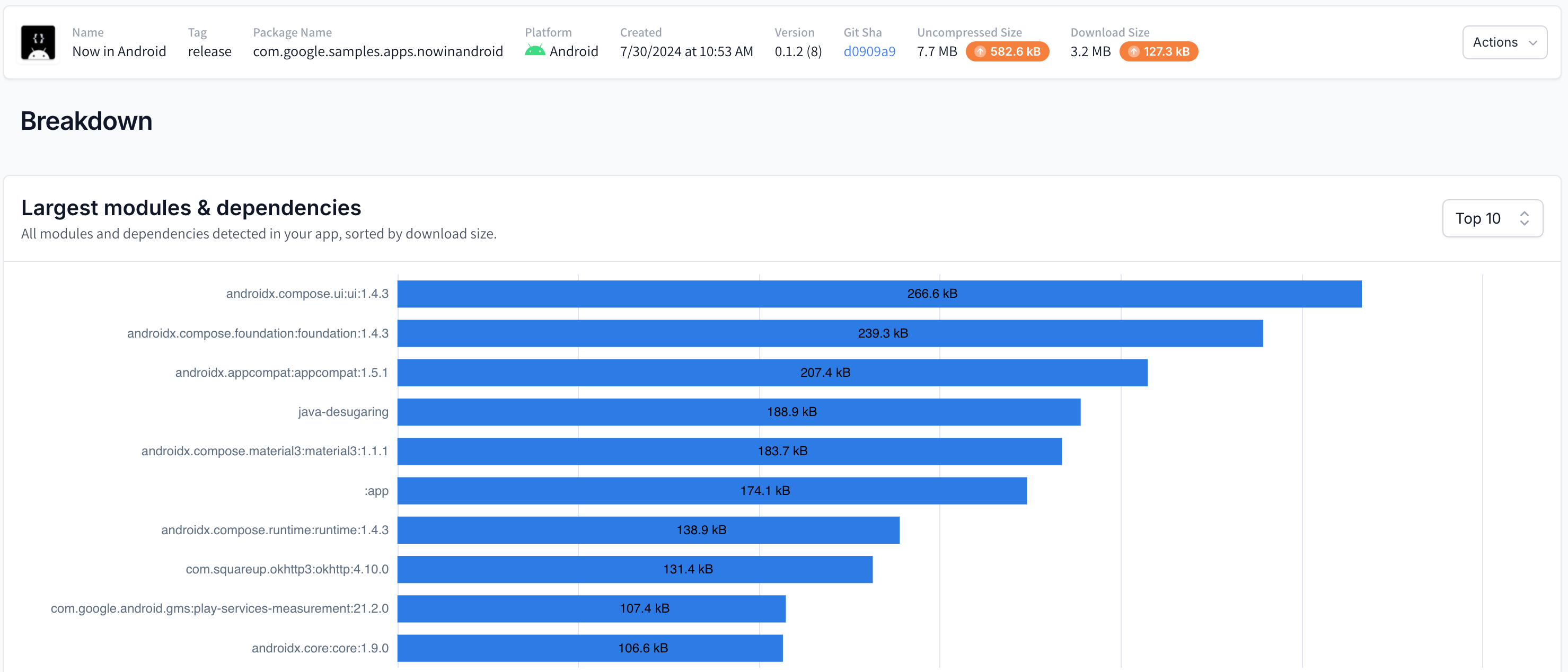
Task: Open git sha d0909a9 link
Action: tap(869, 52)
